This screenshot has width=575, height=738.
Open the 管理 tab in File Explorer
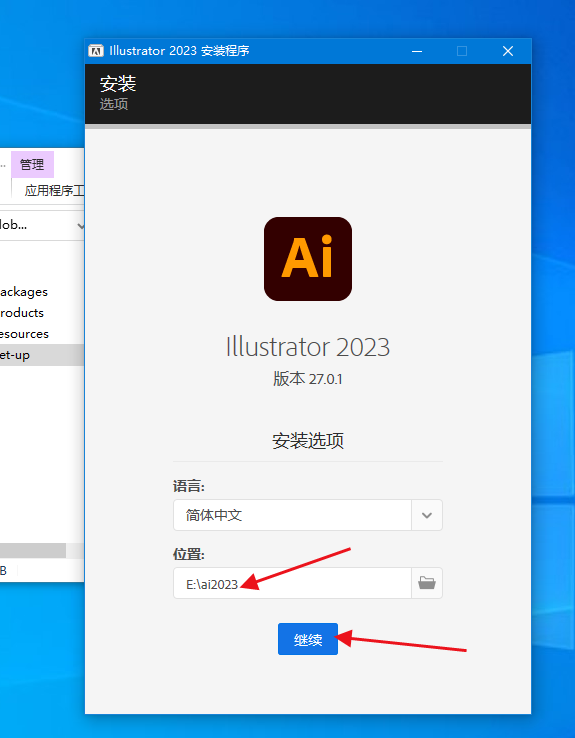click(x=32, y=164)
